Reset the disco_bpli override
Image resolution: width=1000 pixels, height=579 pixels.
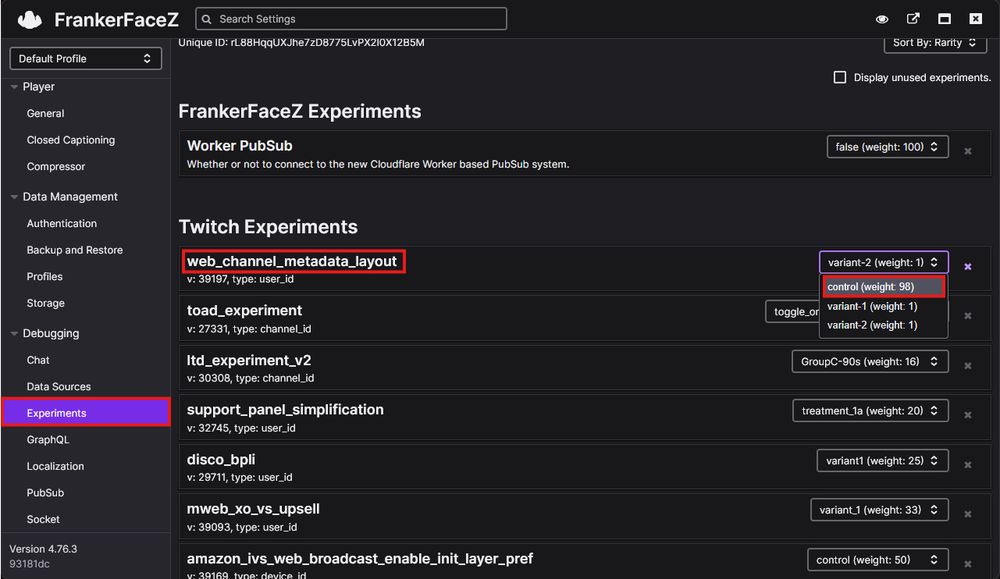pyautogui.click(x=967, y=465)
